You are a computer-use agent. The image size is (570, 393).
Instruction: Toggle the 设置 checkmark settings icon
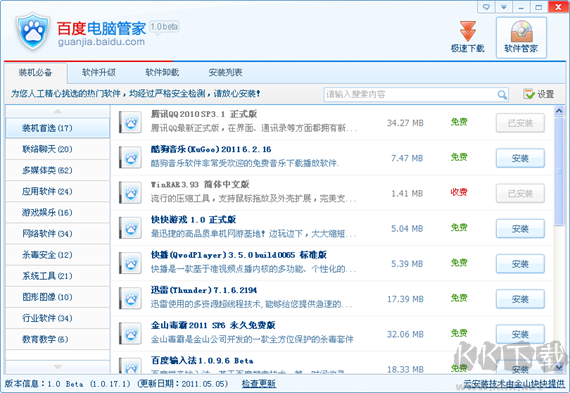point(529,94)
